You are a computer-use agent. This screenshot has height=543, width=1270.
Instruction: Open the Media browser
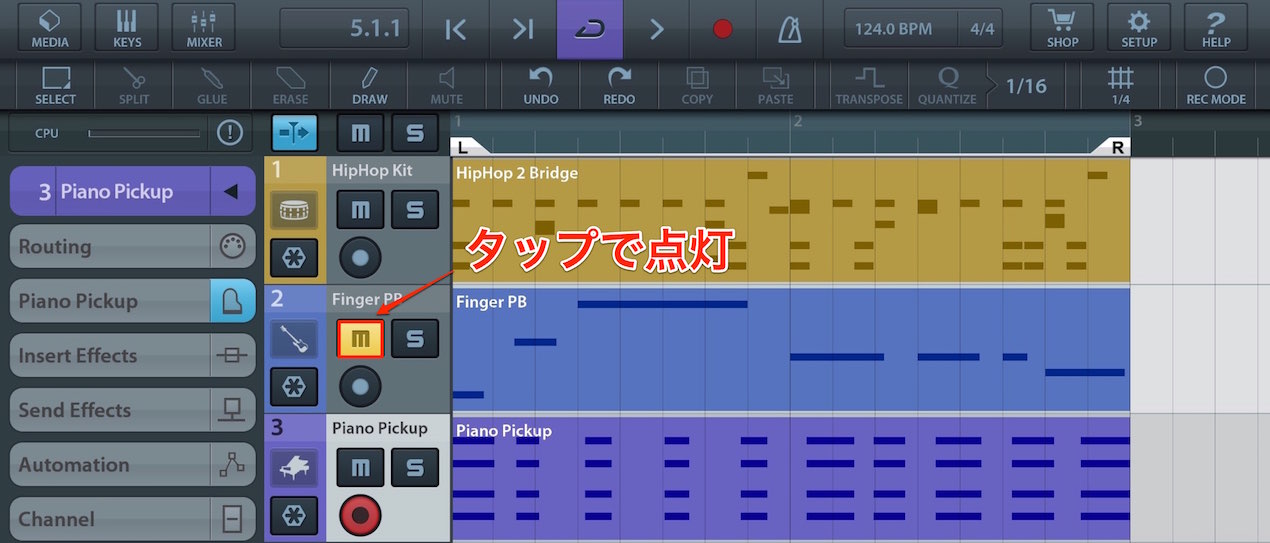[50, 29]
